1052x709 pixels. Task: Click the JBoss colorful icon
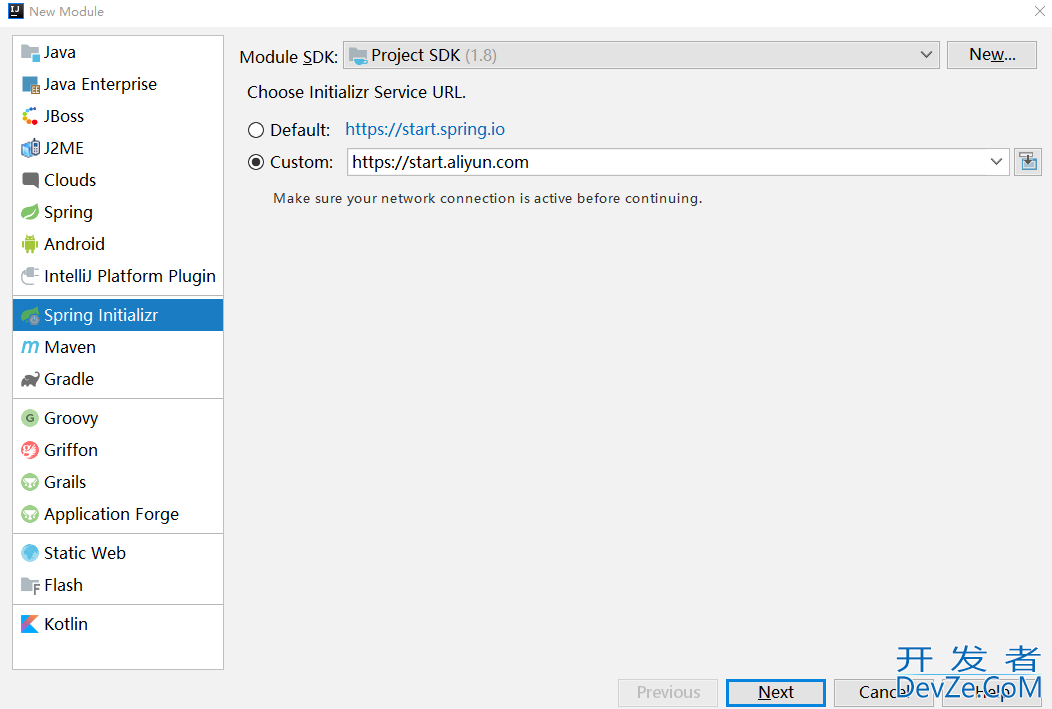[30, 117]
